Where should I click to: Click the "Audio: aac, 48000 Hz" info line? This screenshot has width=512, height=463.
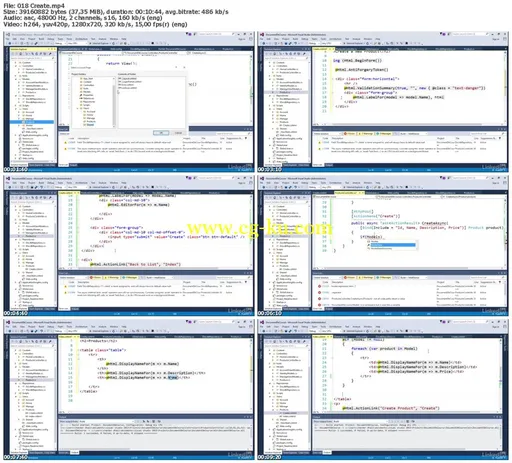coord(83,18)
